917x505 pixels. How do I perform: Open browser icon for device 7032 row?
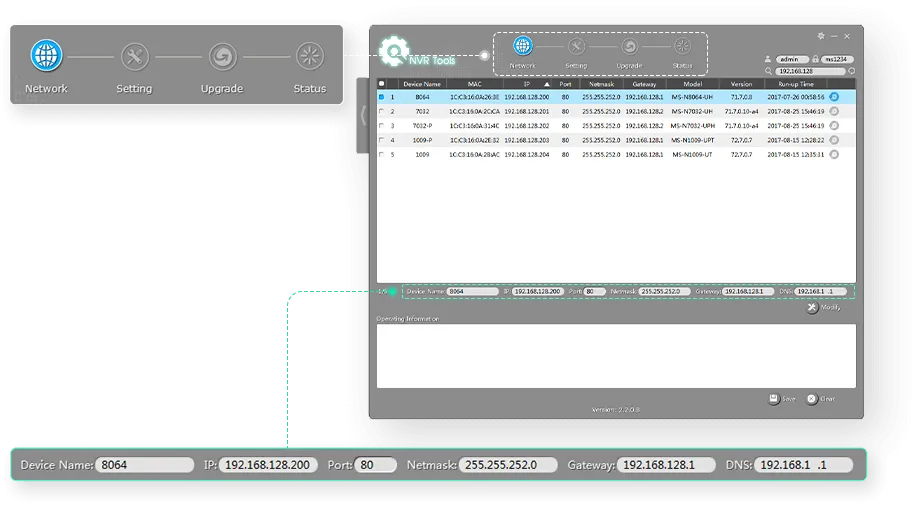pyautogui.click(x=835, y=111)
